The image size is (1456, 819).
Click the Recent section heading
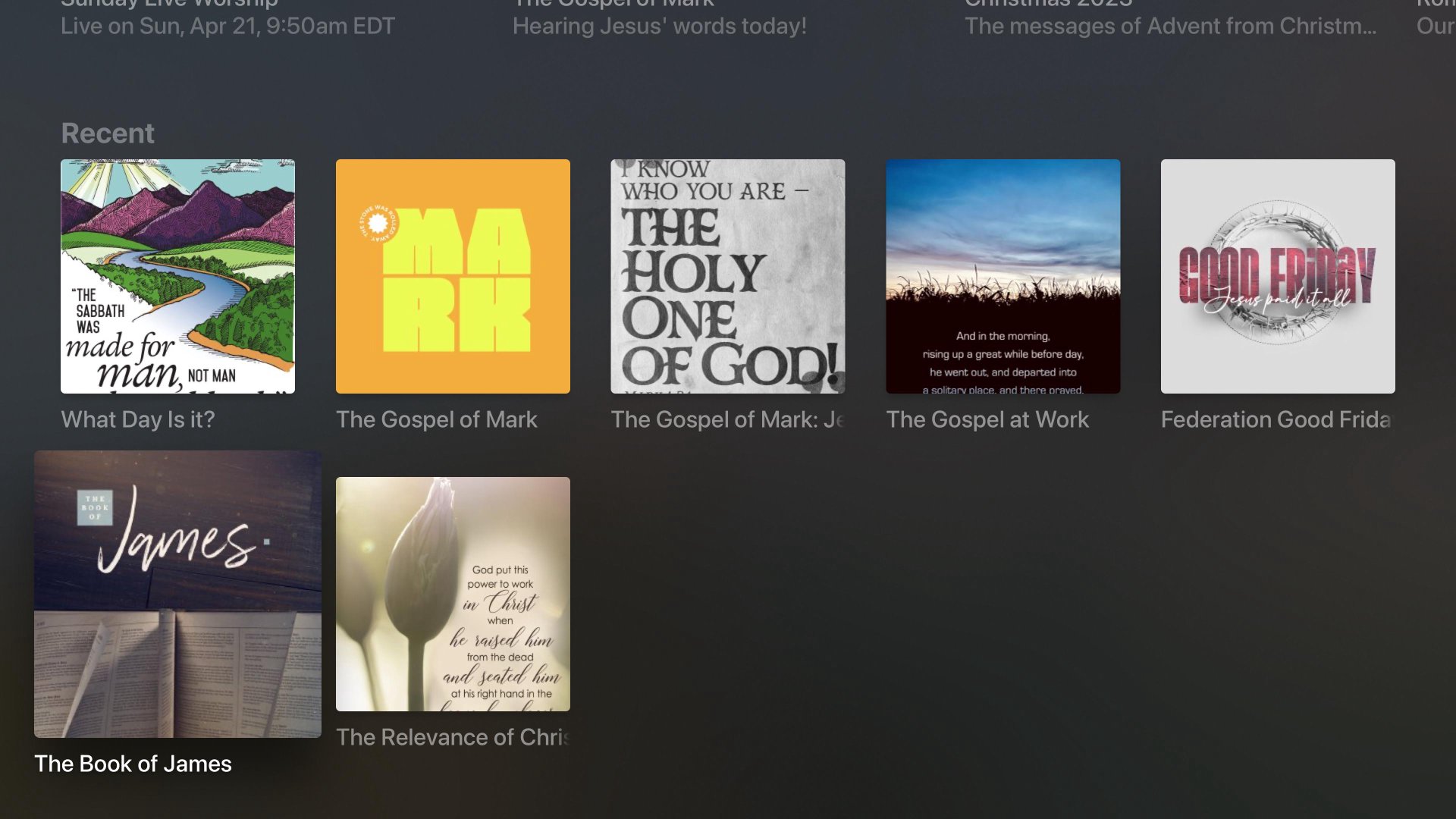(x=108, y=133)
